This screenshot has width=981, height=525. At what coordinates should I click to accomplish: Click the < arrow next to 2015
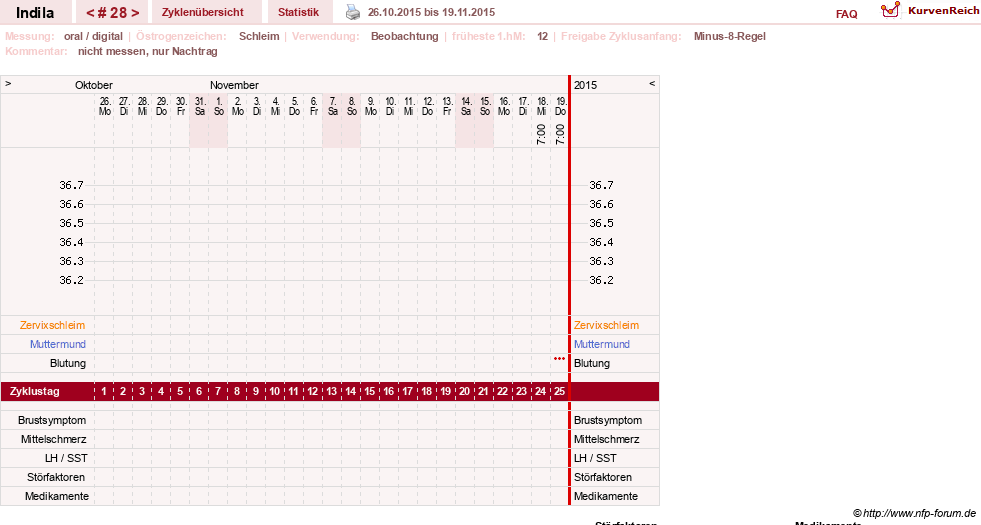[652, 83]
